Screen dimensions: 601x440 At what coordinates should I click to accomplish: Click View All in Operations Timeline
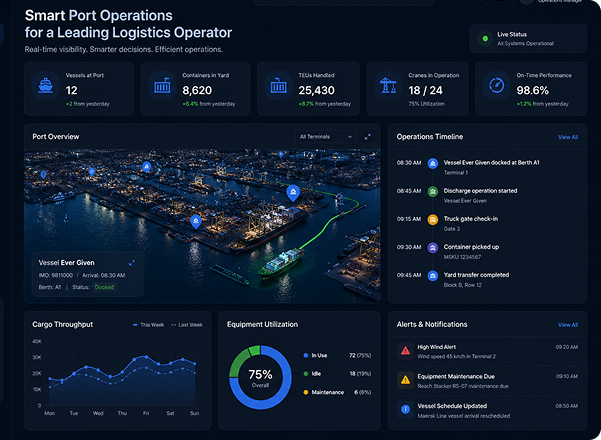(x=568, y=137)
